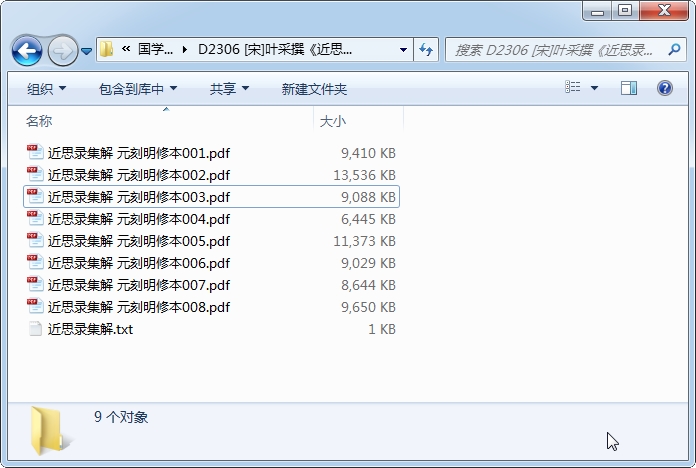The image size is (696, 468).
Task: Click the folder icon in address bar
Action: [107, 49]
